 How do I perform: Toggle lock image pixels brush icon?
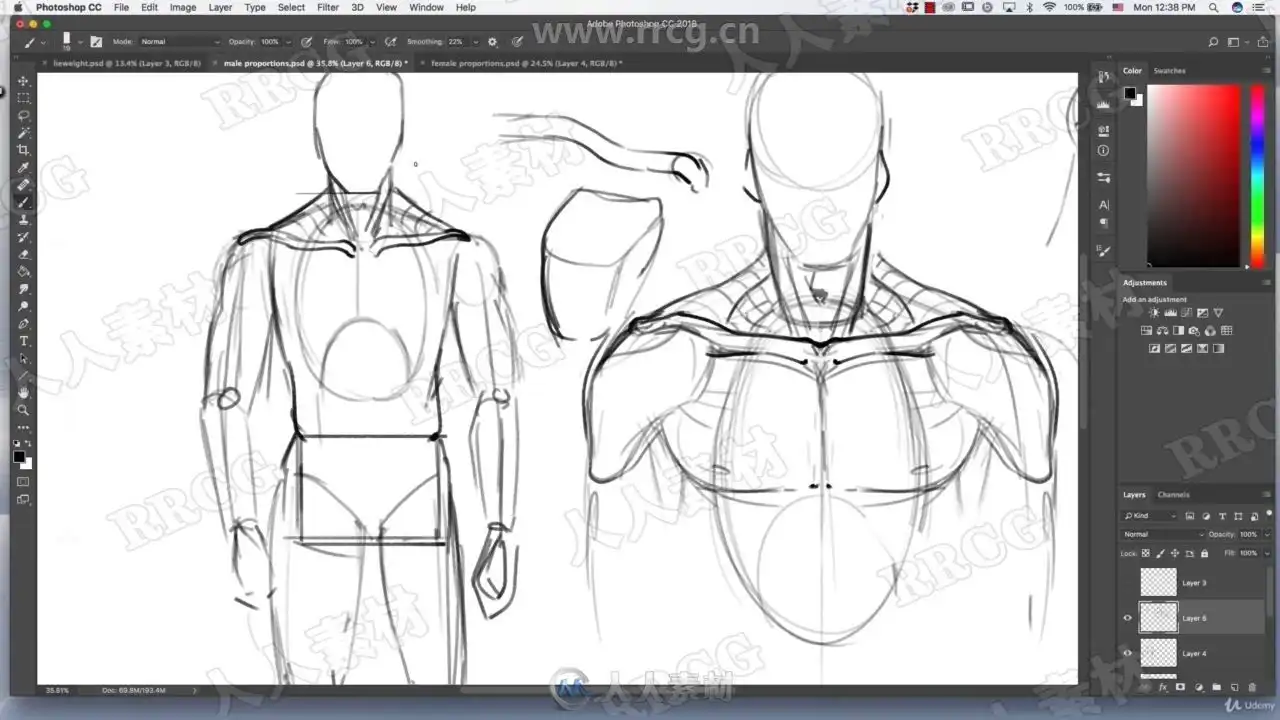(1161, 553)
